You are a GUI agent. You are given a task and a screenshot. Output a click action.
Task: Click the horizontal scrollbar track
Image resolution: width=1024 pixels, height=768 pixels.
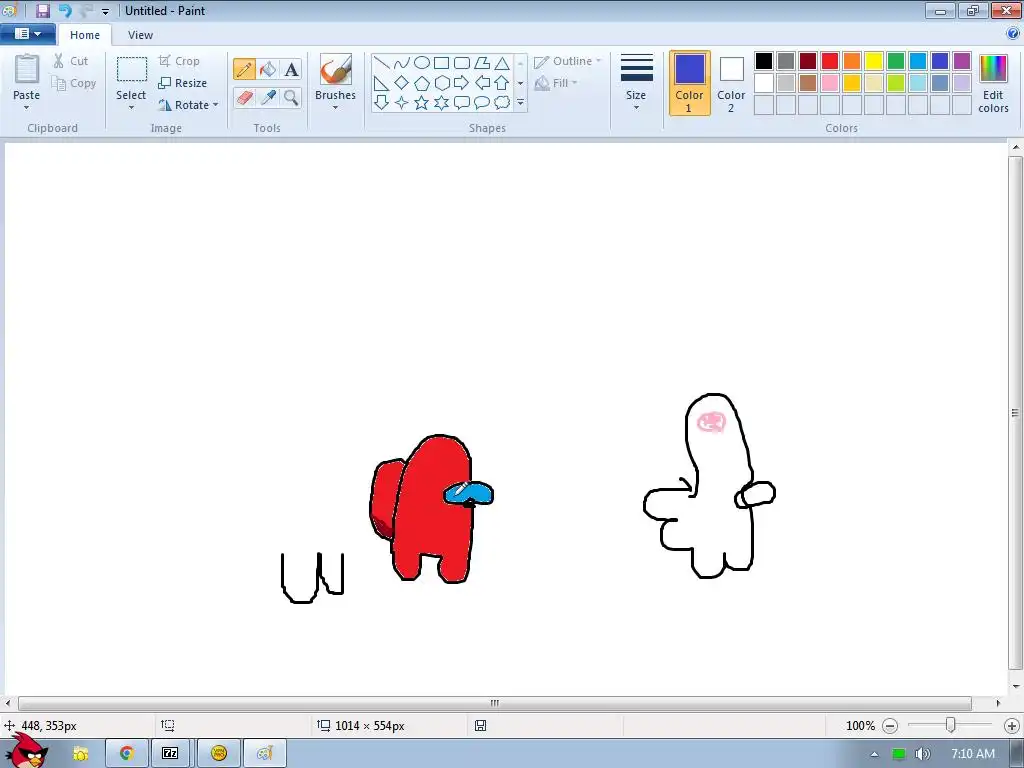point(494,703)
